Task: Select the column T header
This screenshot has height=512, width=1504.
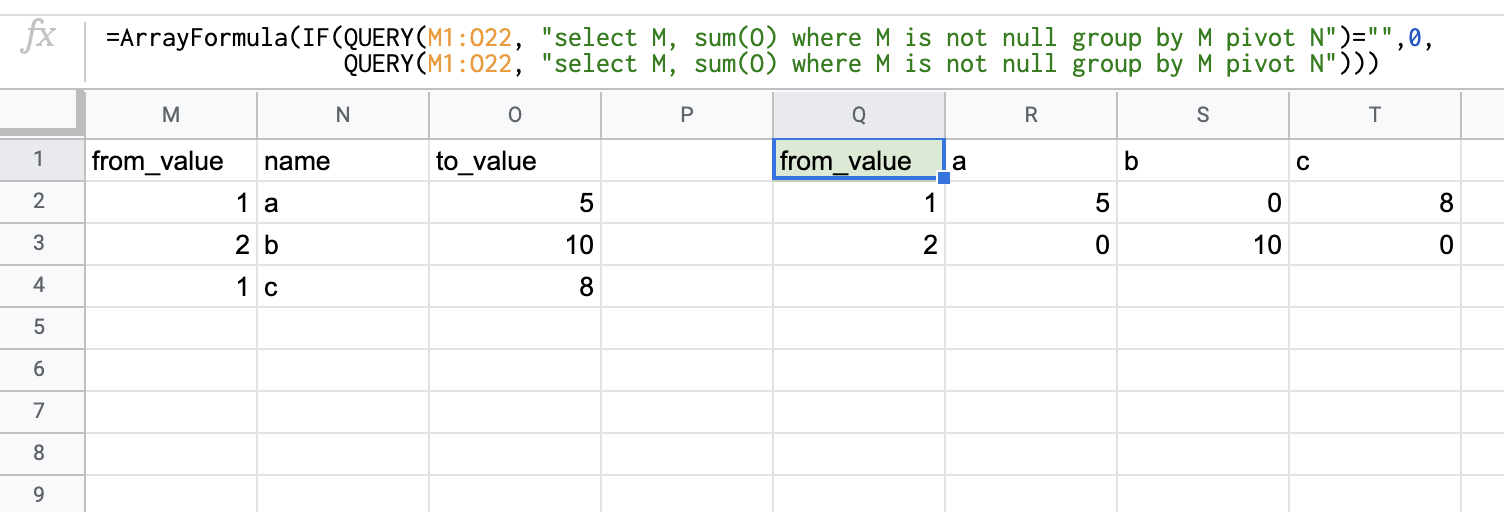Action: 1375,115
